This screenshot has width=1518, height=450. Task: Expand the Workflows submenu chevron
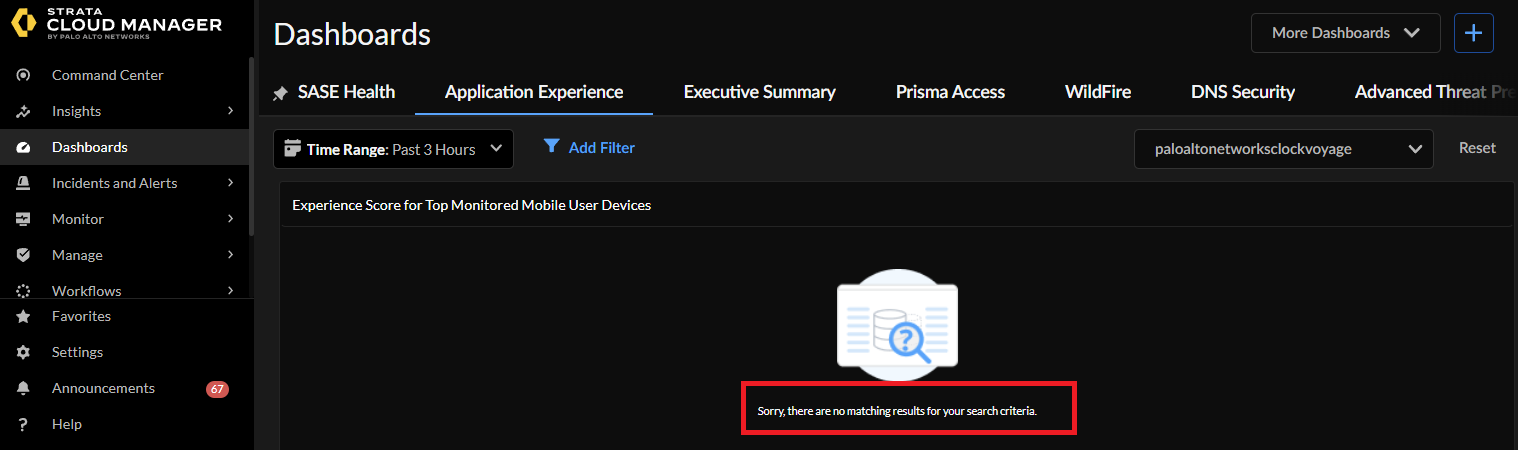coord(231,291)
